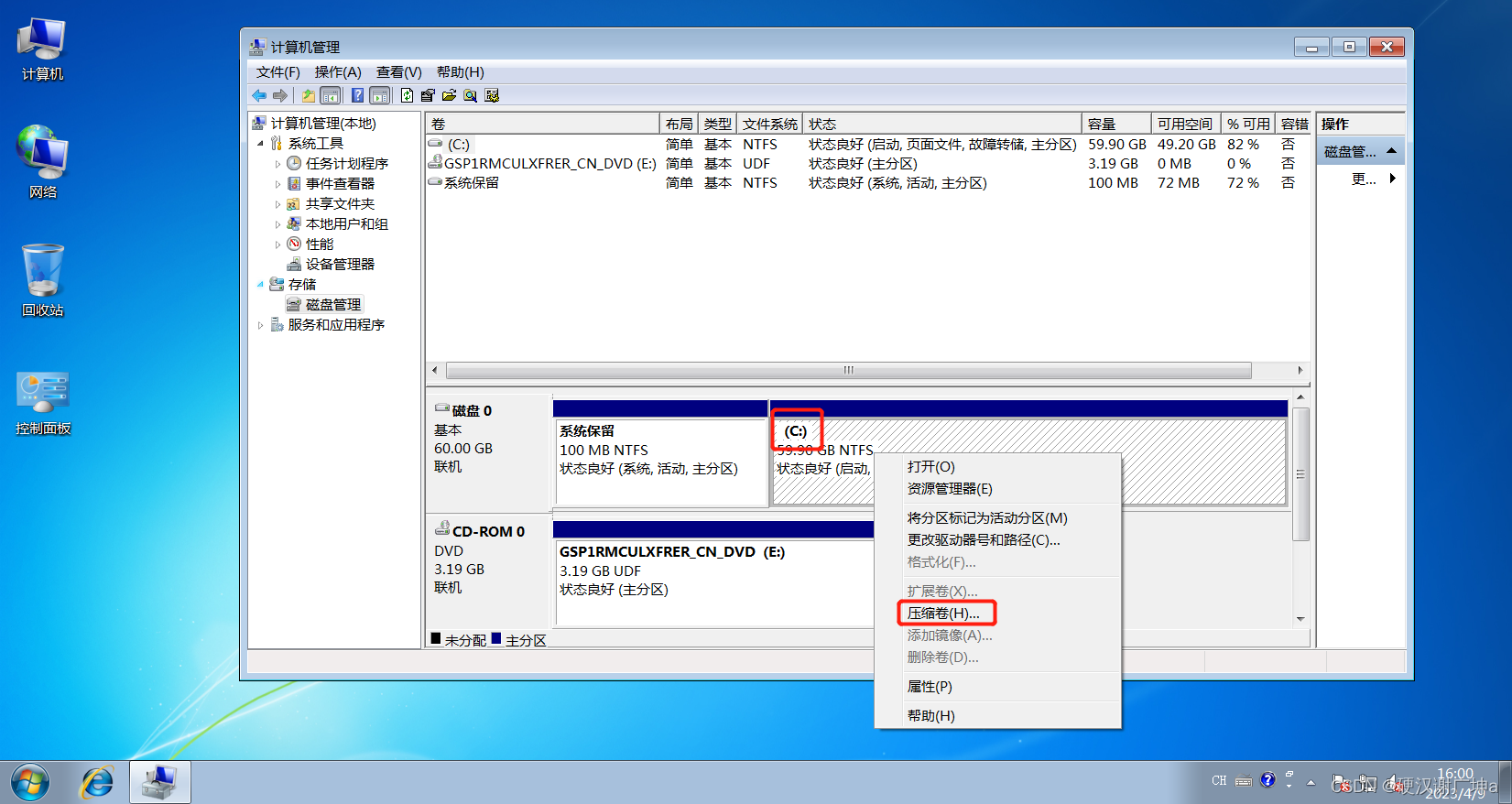This screenshot has height=804, width=1512.
Task: Open the 查看(V) menu
Action: tap(399, 72)
